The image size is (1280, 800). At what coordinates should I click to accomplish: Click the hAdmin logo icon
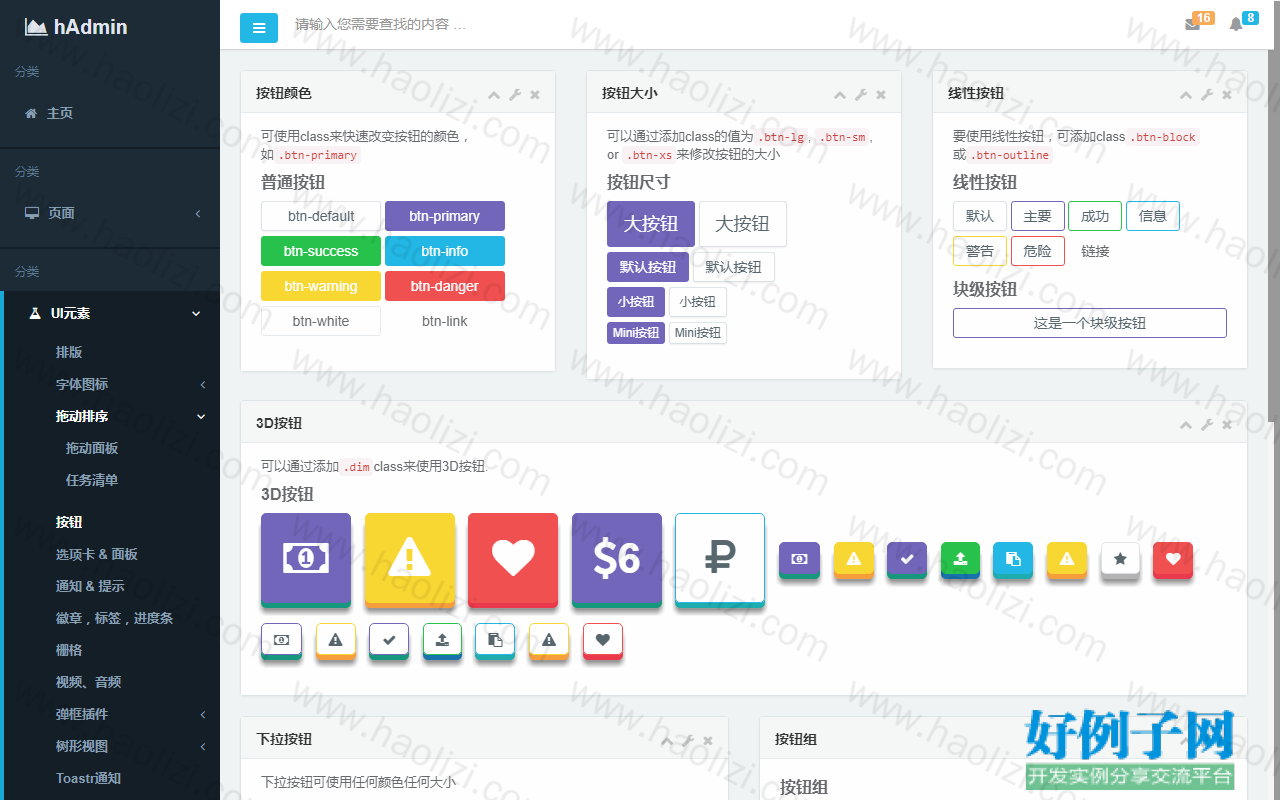pyautogui.click(x=36, y=28)
